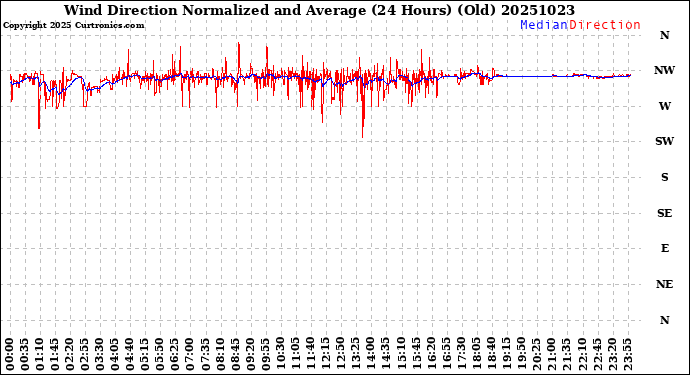Click the 01:10 time label

click(40, 354)
